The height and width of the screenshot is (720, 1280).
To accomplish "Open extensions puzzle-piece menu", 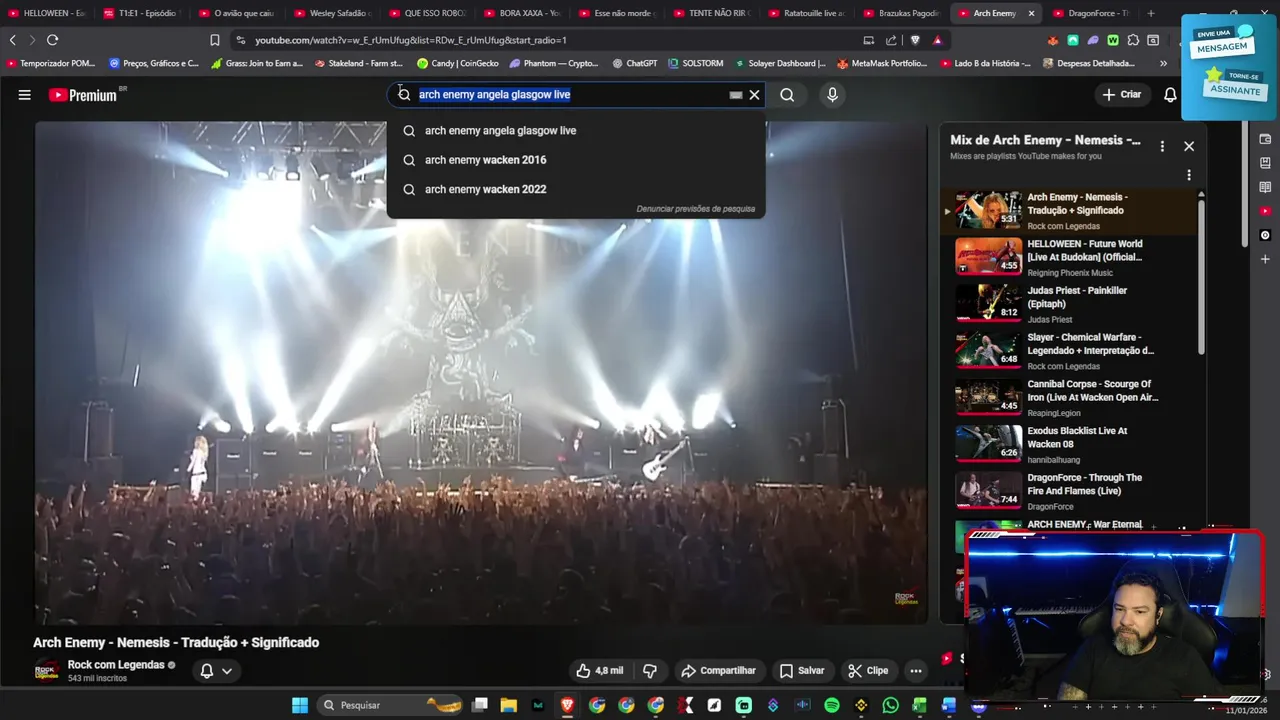I will point(1133,40).
